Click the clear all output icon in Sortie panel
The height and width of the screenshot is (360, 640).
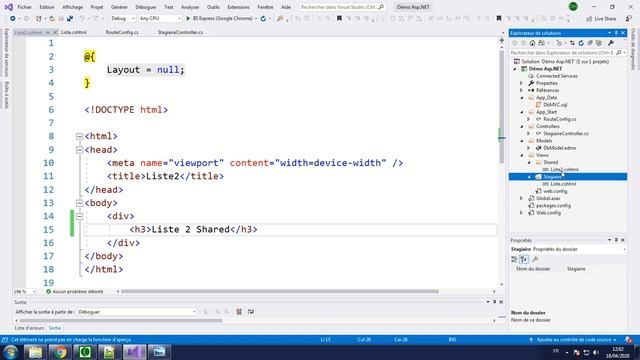(239, 312)
